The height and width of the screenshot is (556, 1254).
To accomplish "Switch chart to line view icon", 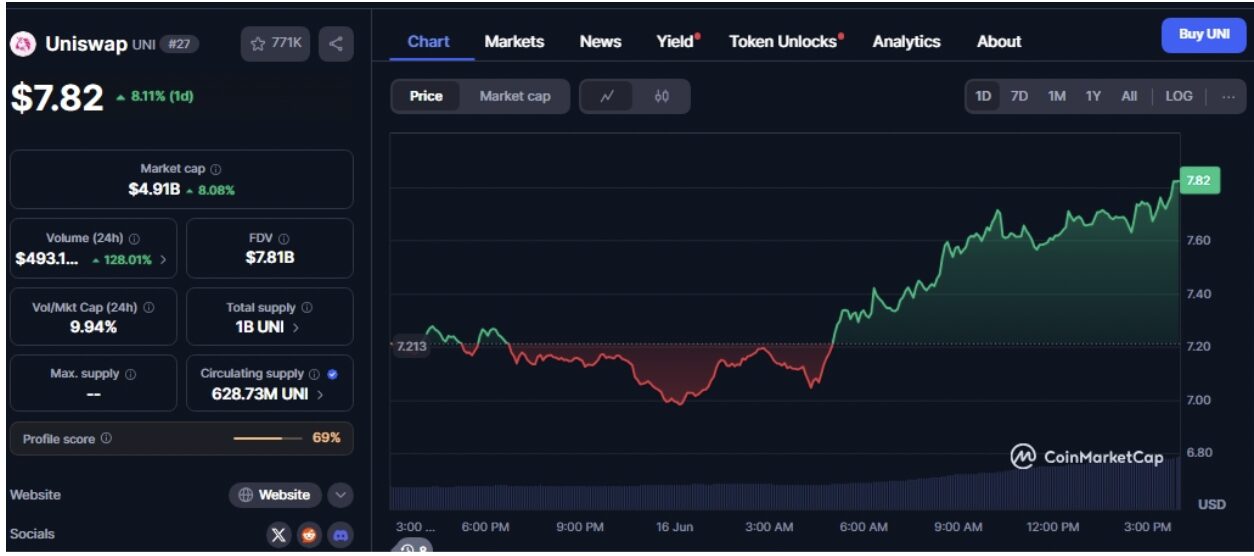I will click(x=607, y=96).
